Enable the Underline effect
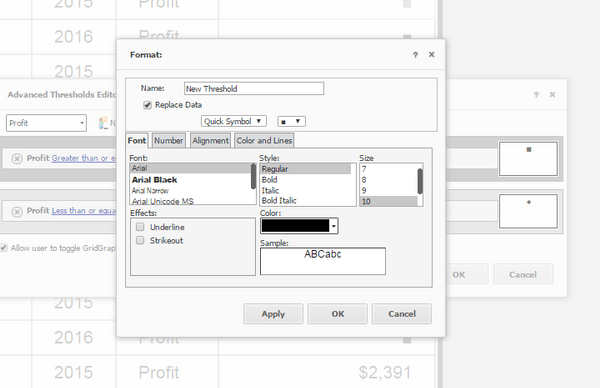 click(x=140, y=227)
